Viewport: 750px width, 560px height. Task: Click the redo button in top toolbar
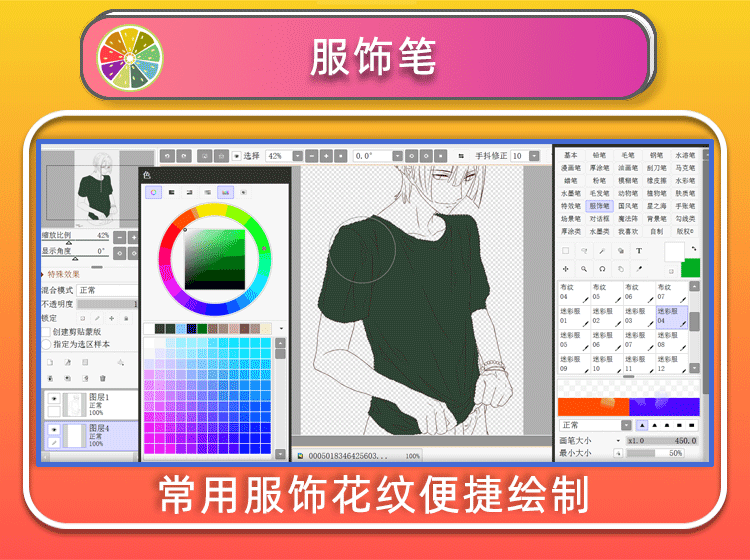[184, 156]
